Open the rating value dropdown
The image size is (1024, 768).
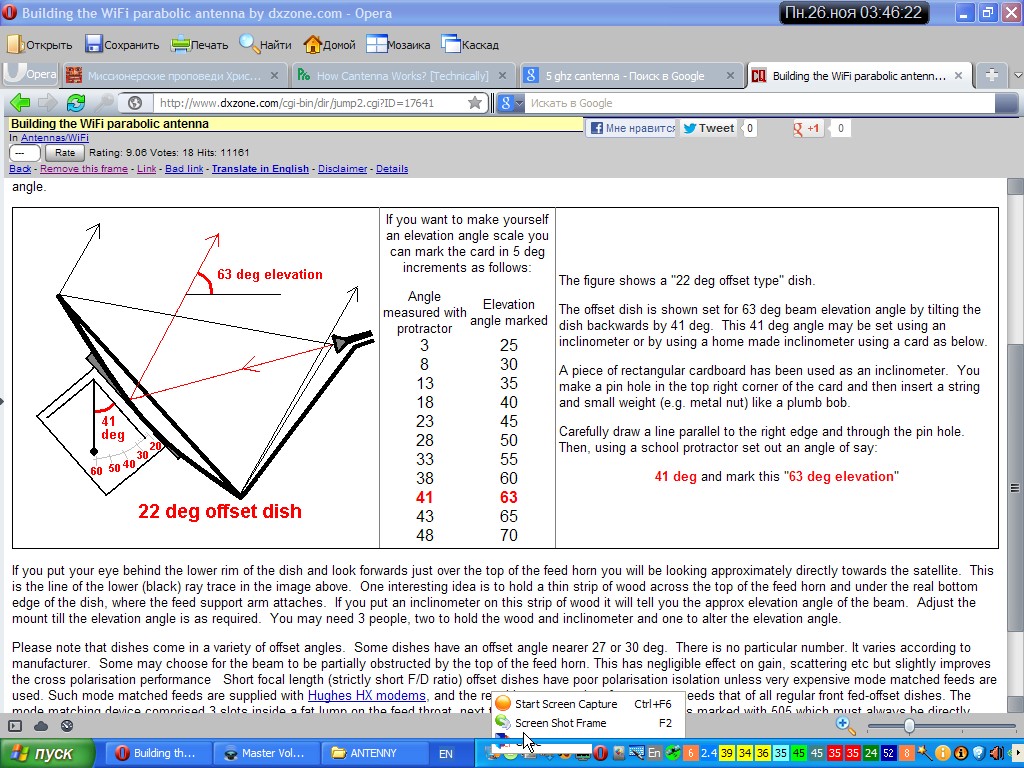(25, 153)
